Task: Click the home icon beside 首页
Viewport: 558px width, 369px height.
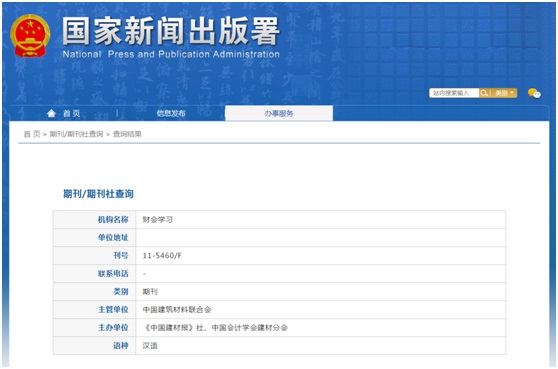Action: coord(51,113)
